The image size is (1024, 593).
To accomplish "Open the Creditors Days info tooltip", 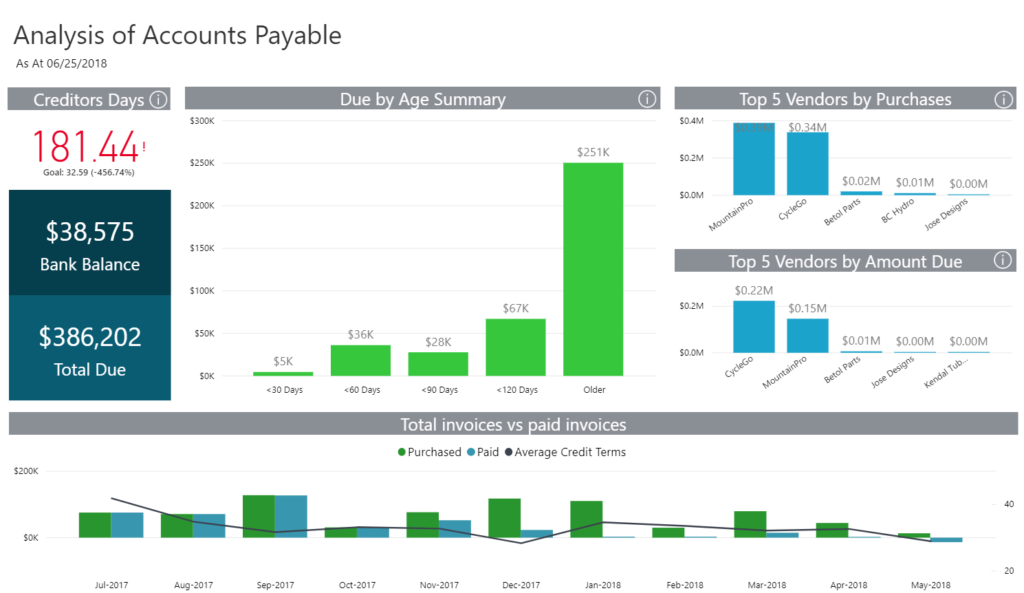I will pyautogui.click(x=159, y=99).
